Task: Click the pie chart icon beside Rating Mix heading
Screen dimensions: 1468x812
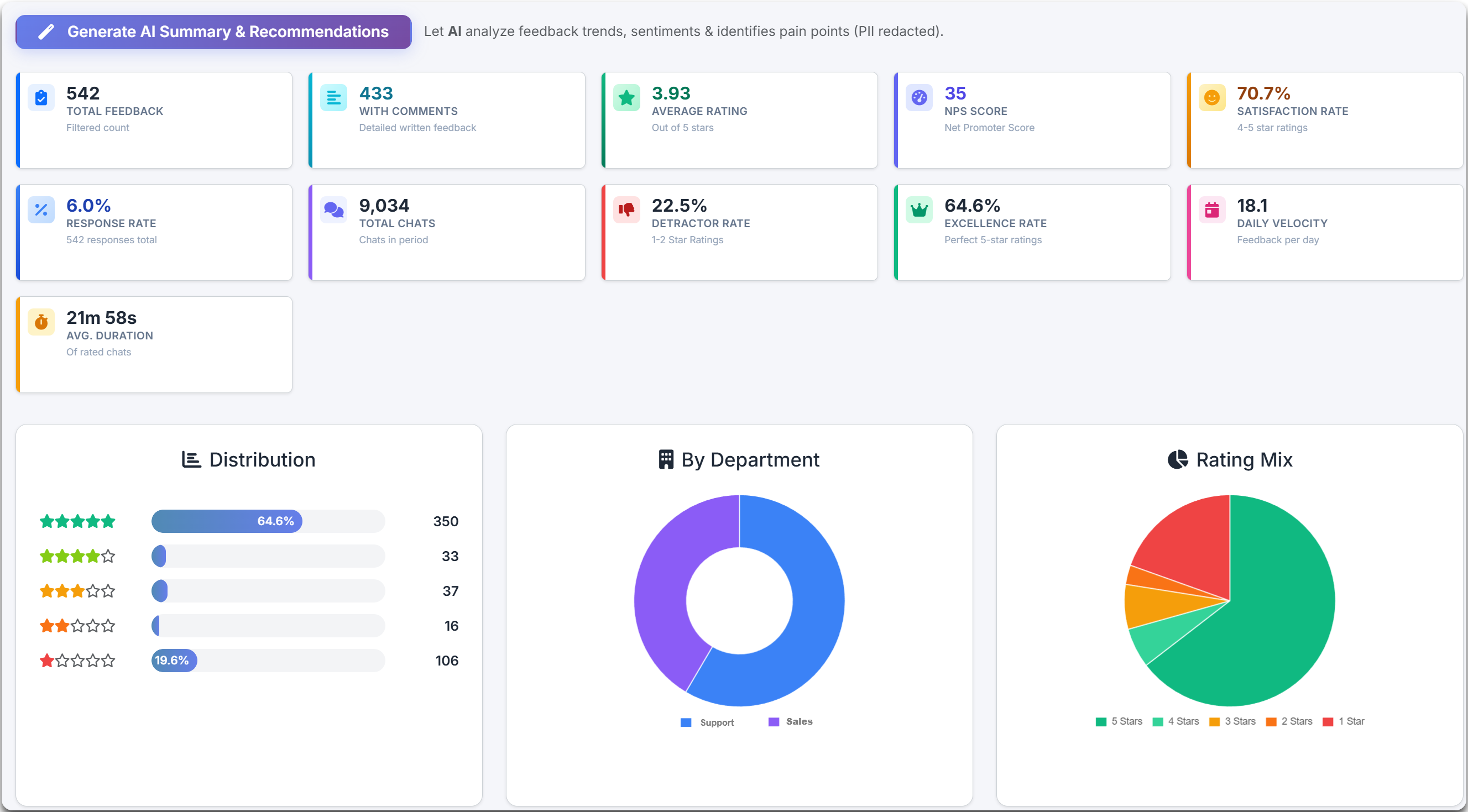Action: (x=1177, y=459)
